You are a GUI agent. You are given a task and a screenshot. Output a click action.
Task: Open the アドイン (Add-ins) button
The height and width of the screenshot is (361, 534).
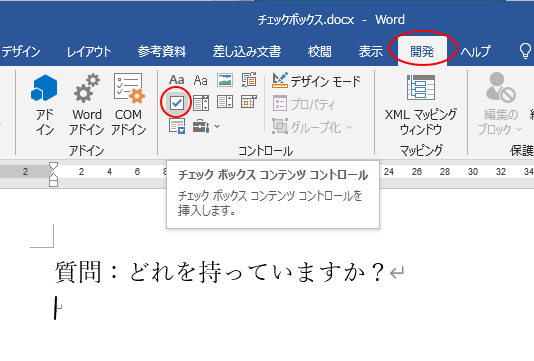click(44, 105)
